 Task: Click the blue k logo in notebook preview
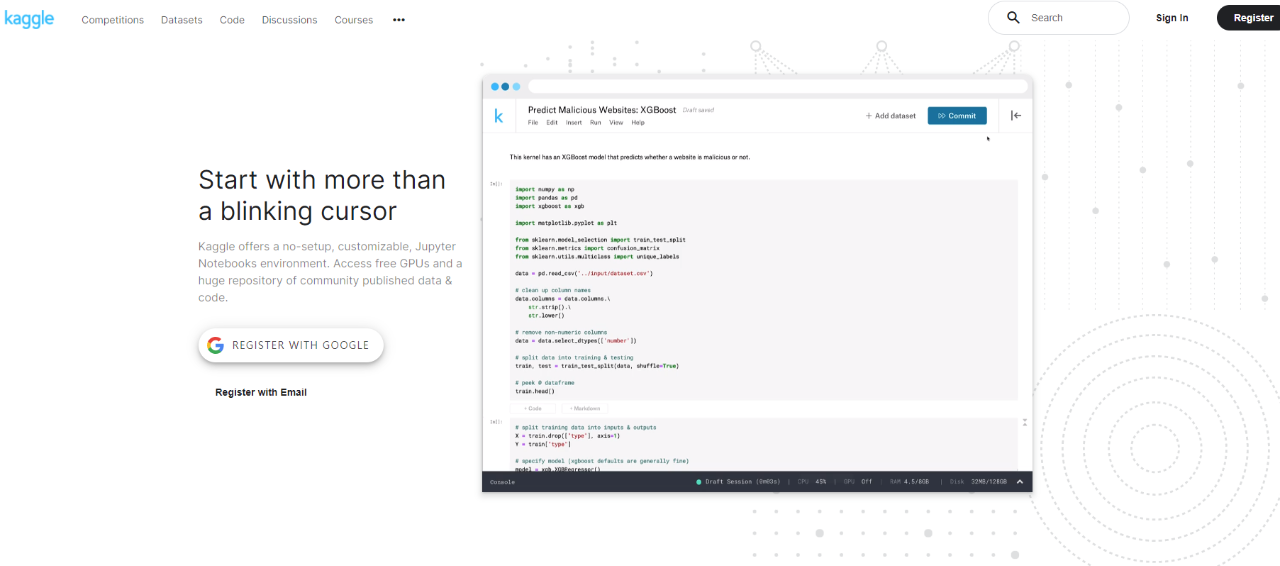499,116
